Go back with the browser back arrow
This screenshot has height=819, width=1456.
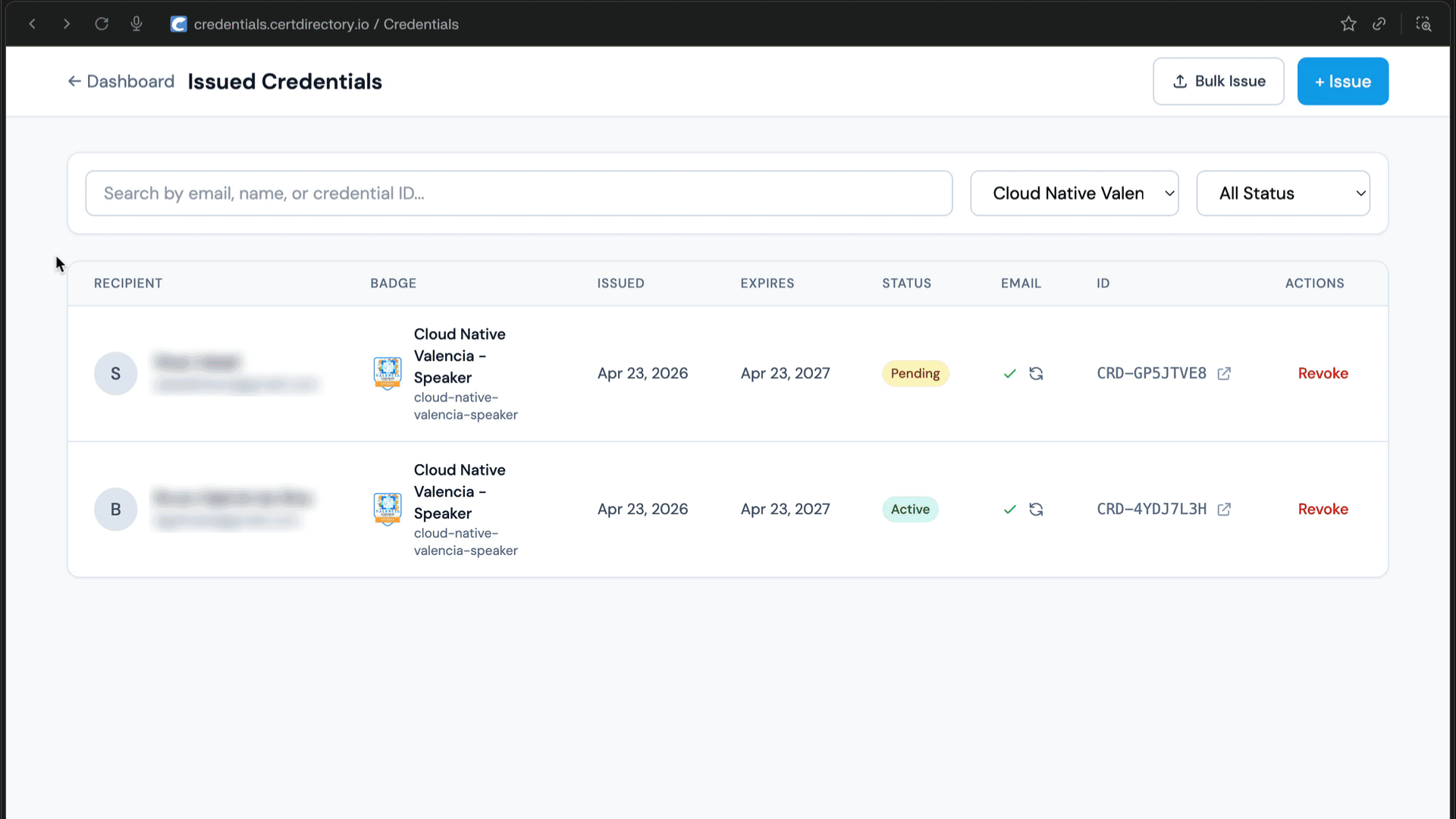(x=33, y=24)
